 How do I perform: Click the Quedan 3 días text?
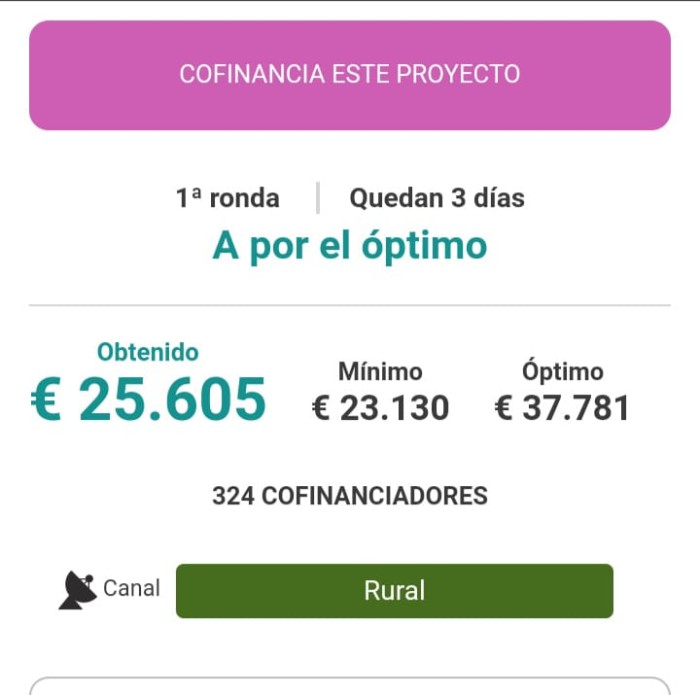436,198
